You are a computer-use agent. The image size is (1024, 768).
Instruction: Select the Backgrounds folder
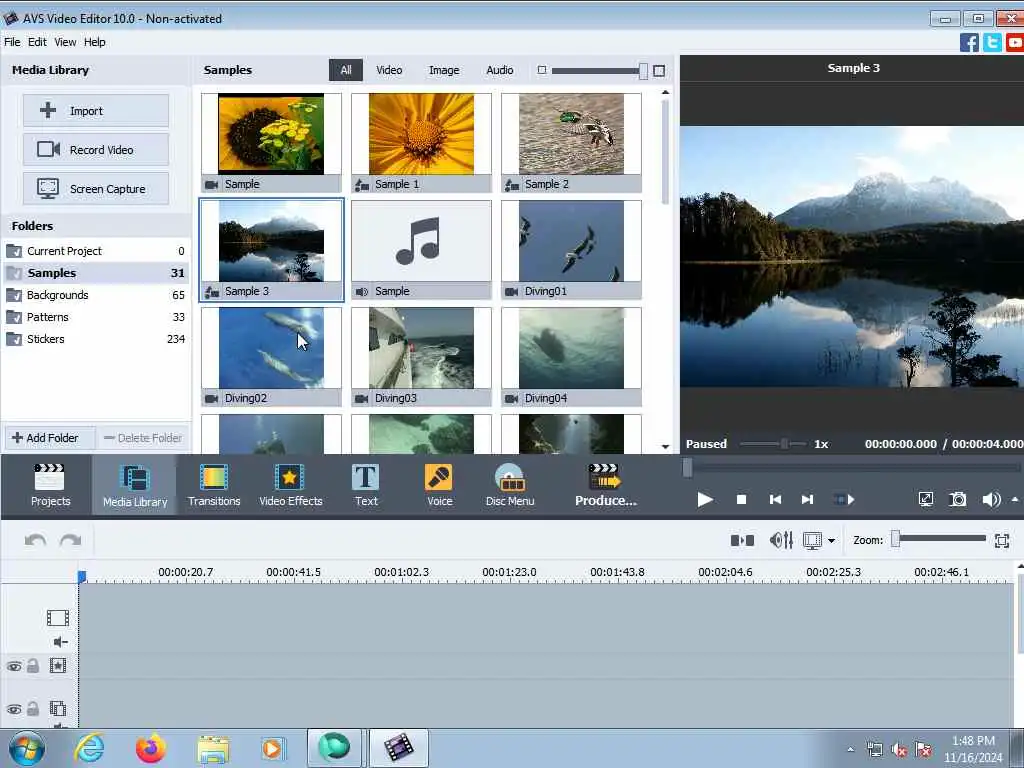pos(95,295)
